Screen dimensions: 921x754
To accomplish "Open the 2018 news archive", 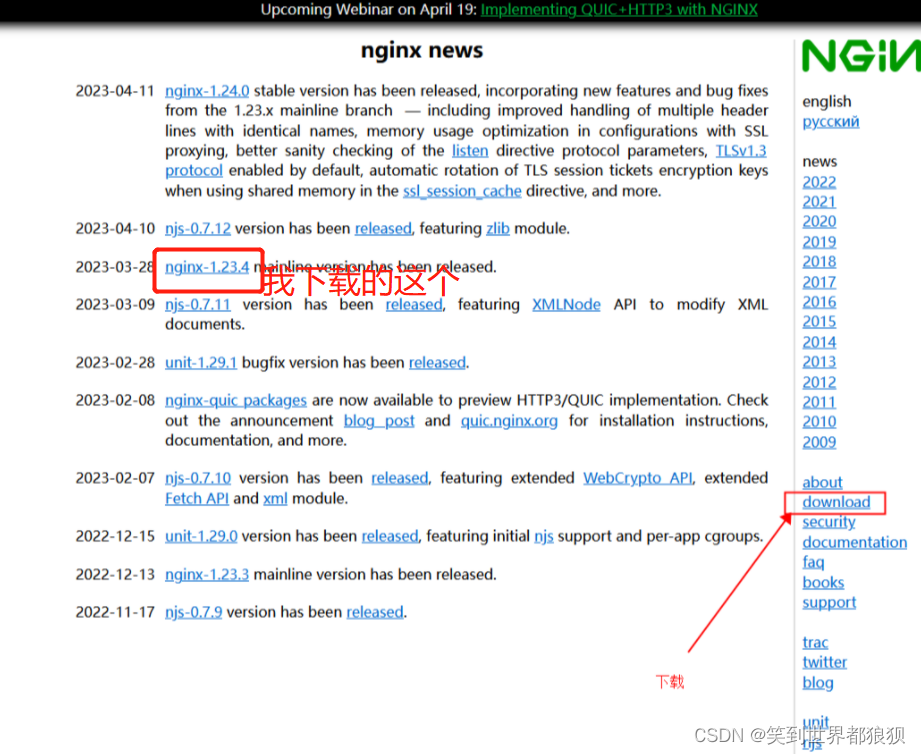I will 819,262.
